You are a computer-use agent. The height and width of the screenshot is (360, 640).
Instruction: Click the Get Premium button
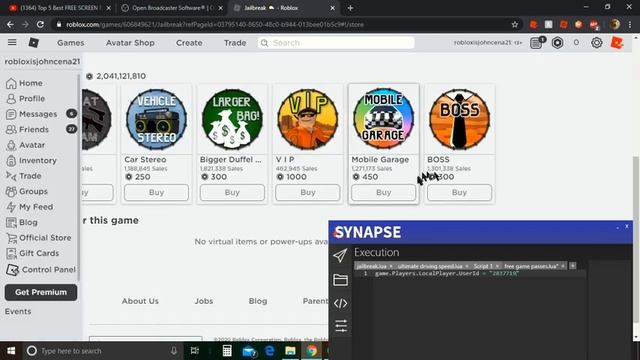41,292
